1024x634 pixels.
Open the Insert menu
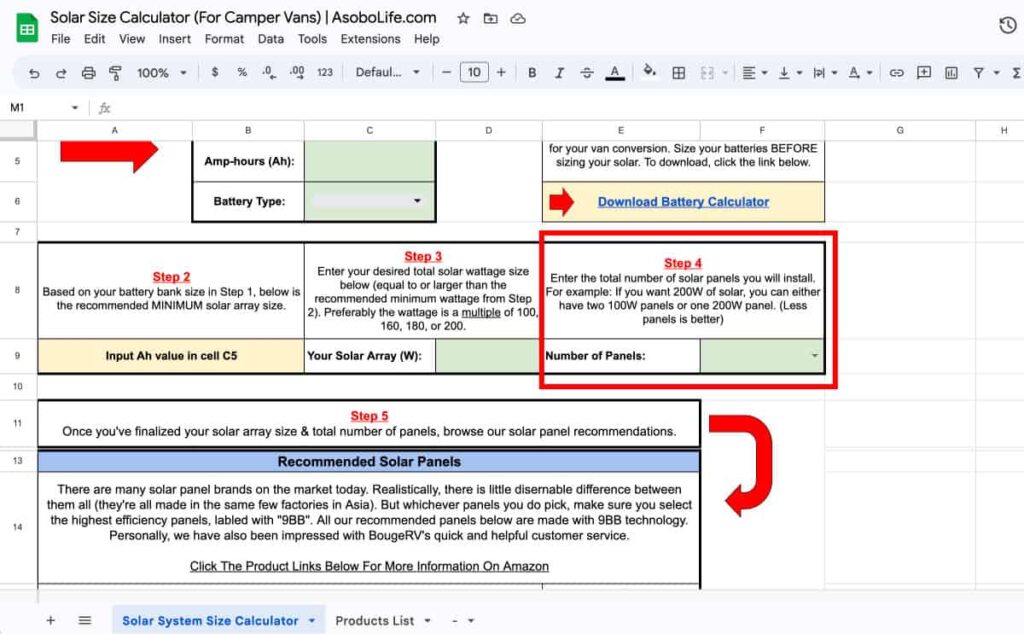pos(175,39)
